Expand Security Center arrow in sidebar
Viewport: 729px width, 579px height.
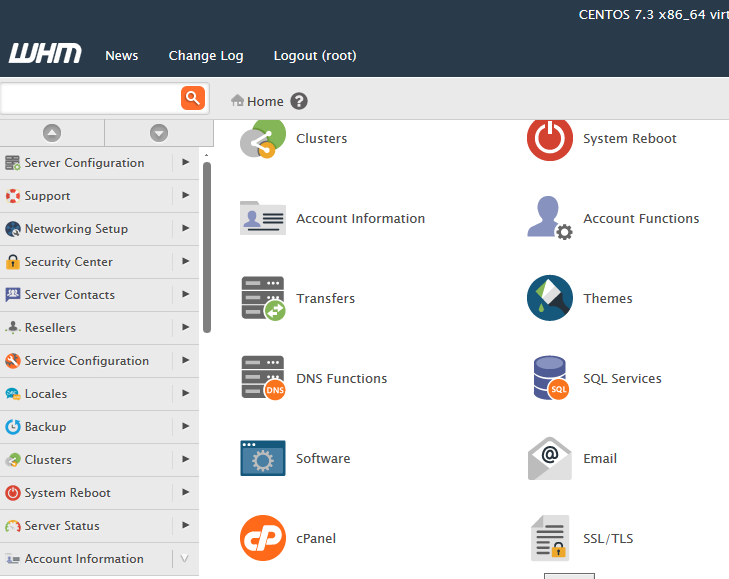pos(186,261)
